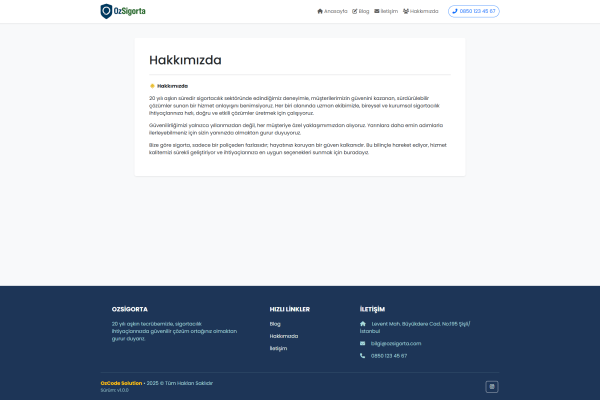Click the footer phone icon
The image size is (600, 400).
363,355
